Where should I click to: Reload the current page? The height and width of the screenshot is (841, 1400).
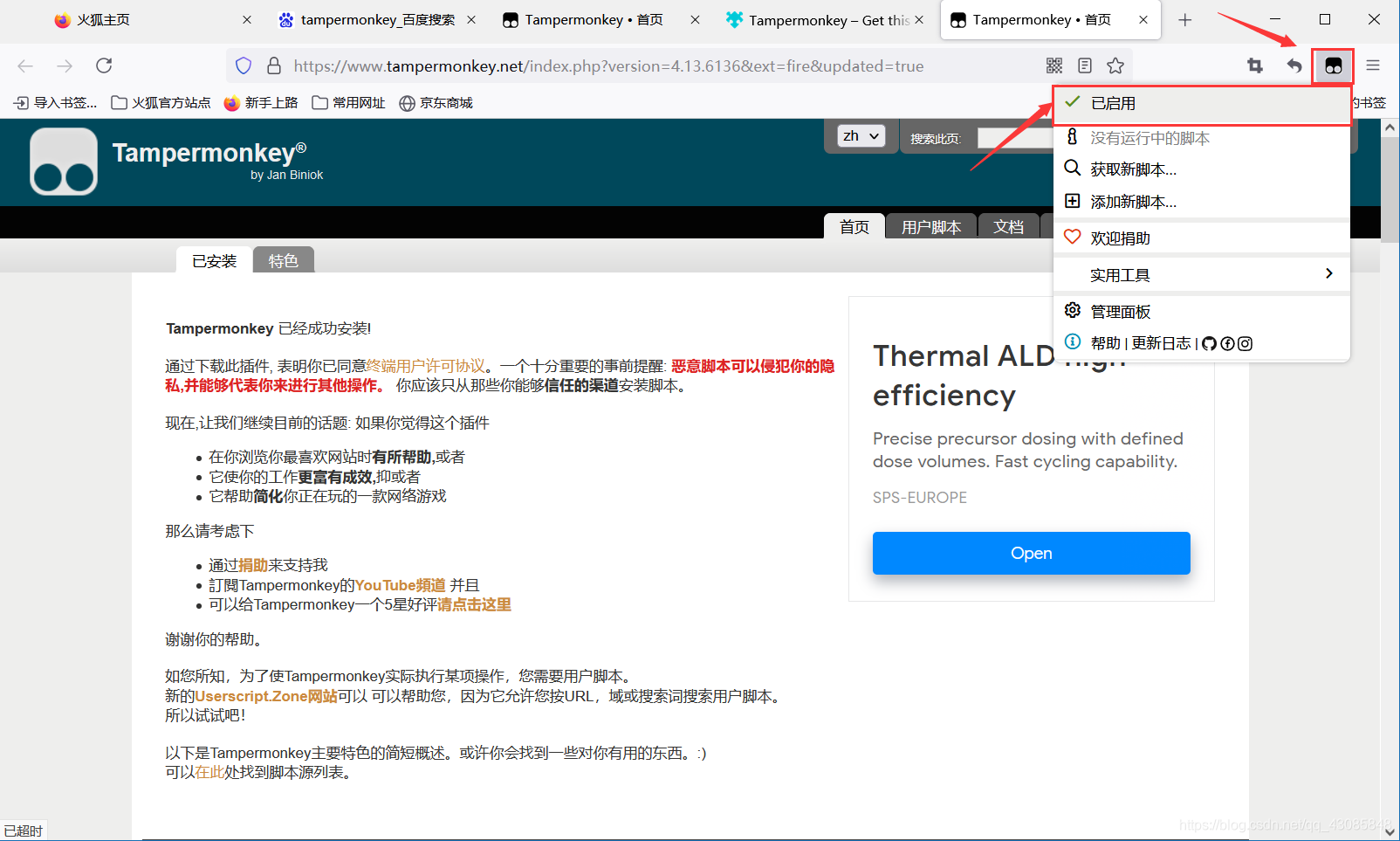click(x=104, y=65)
